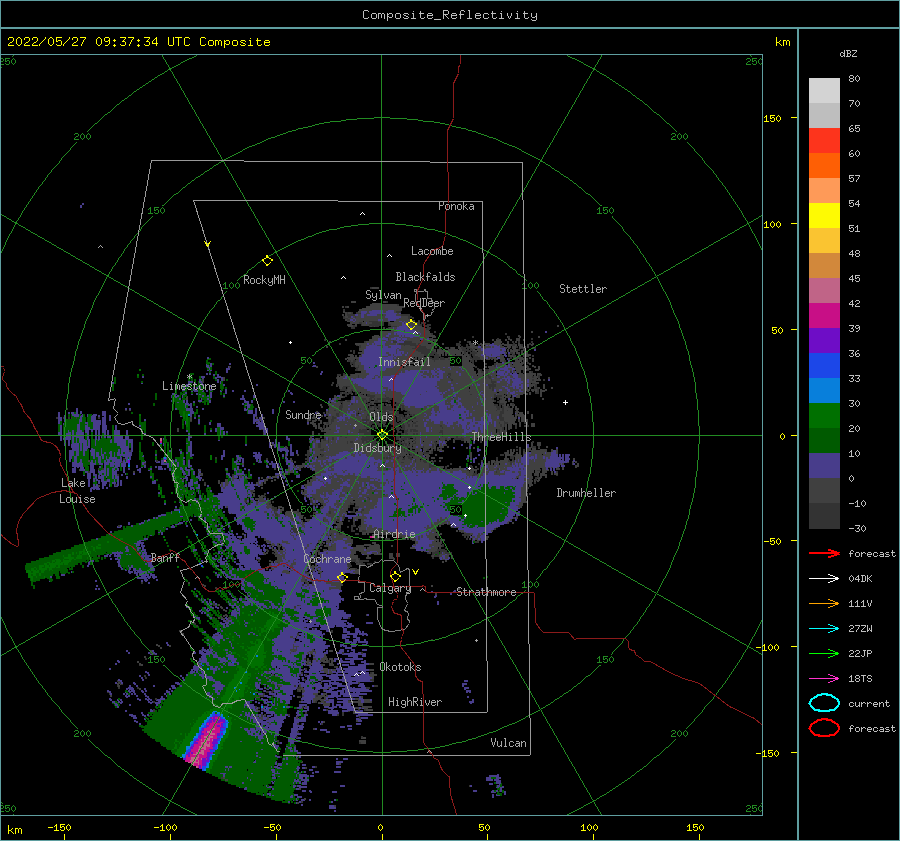Click the yellow diamond marker above Calgary
This screenshot has width=900, height=841.
[395, 576]
